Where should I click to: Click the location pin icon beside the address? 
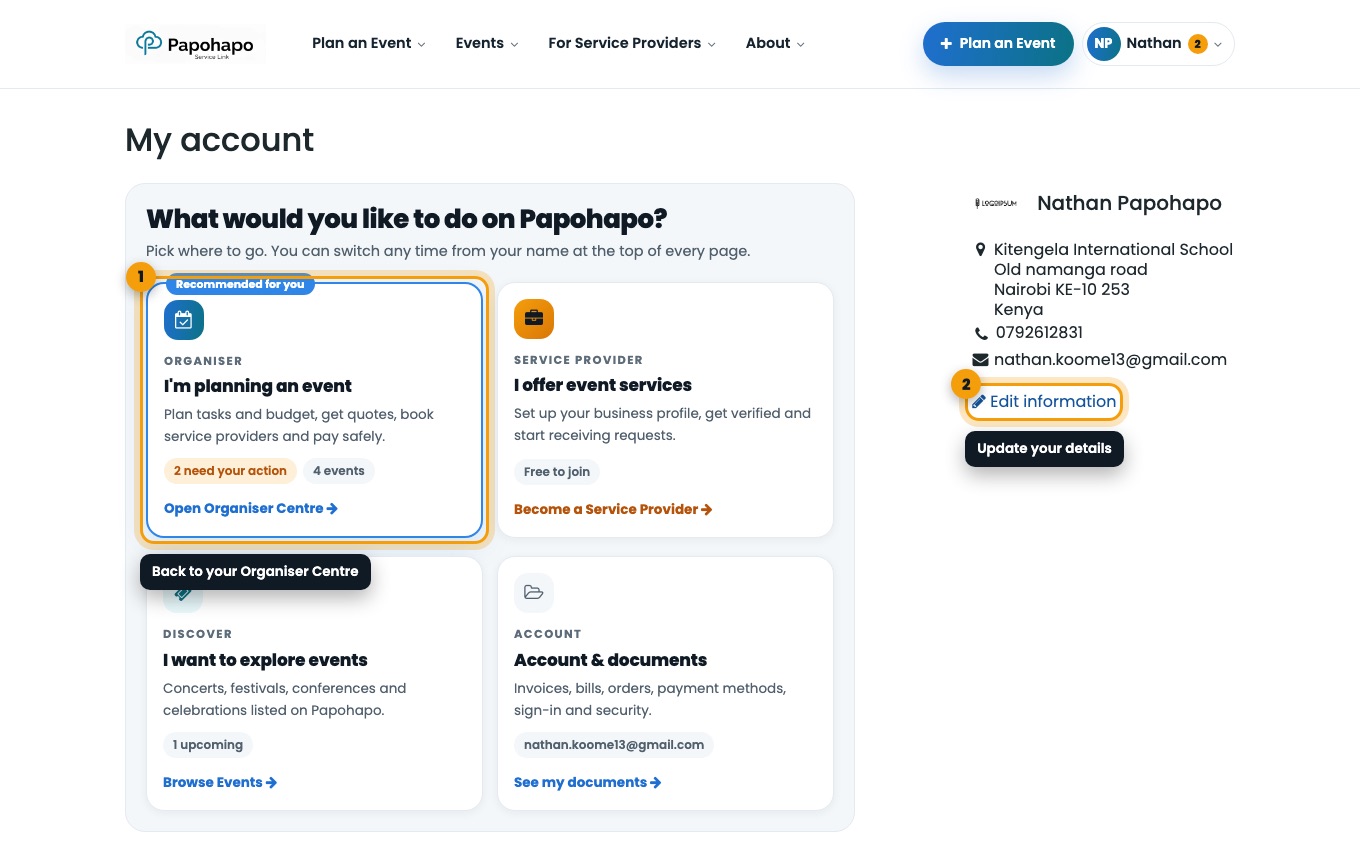click(x=980, y=249)
